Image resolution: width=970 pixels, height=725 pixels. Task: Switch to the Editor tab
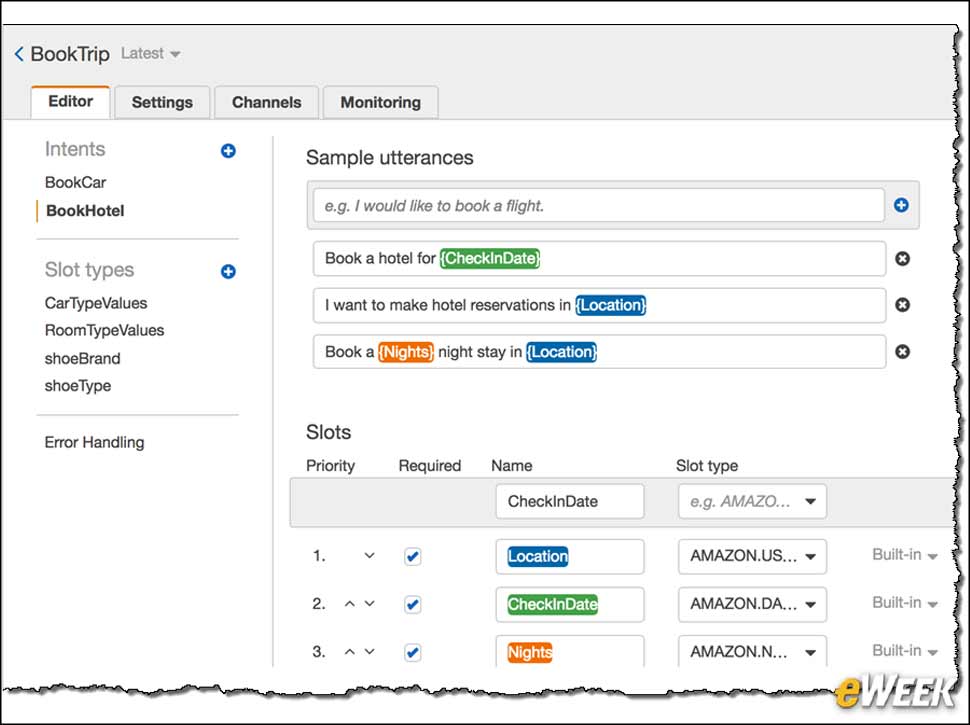point(71,102)
